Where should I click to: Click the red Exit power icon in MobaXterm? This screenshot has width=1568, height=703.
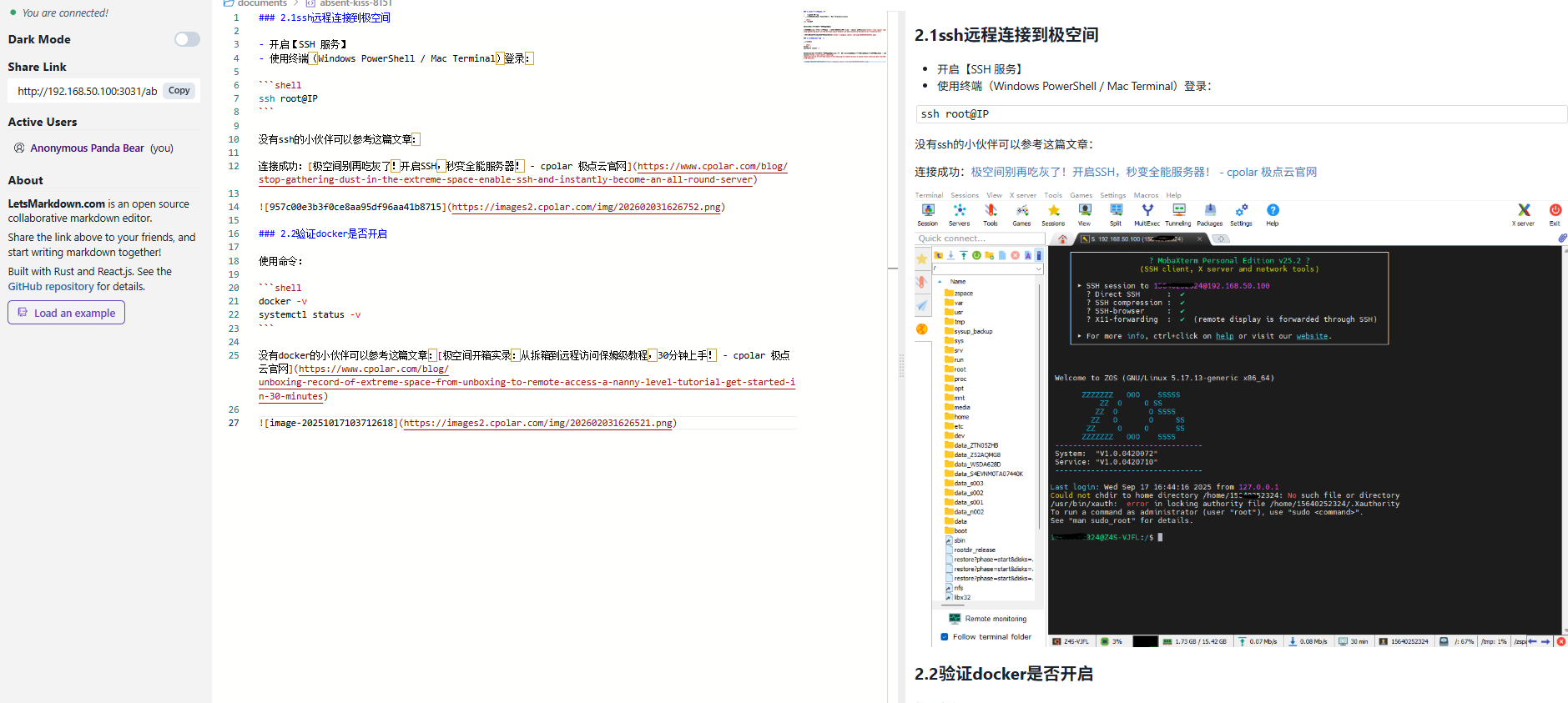[1555, 214]
